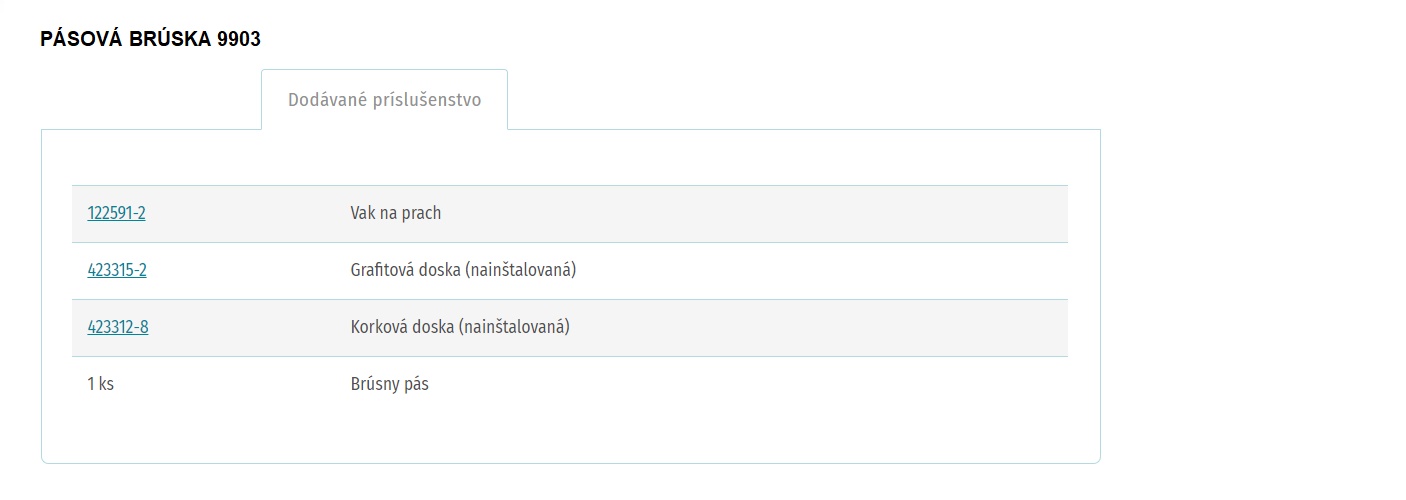Click the word príslušenstvo on the tab
This screenshot has width=1406, height=500.
[431, 101]
